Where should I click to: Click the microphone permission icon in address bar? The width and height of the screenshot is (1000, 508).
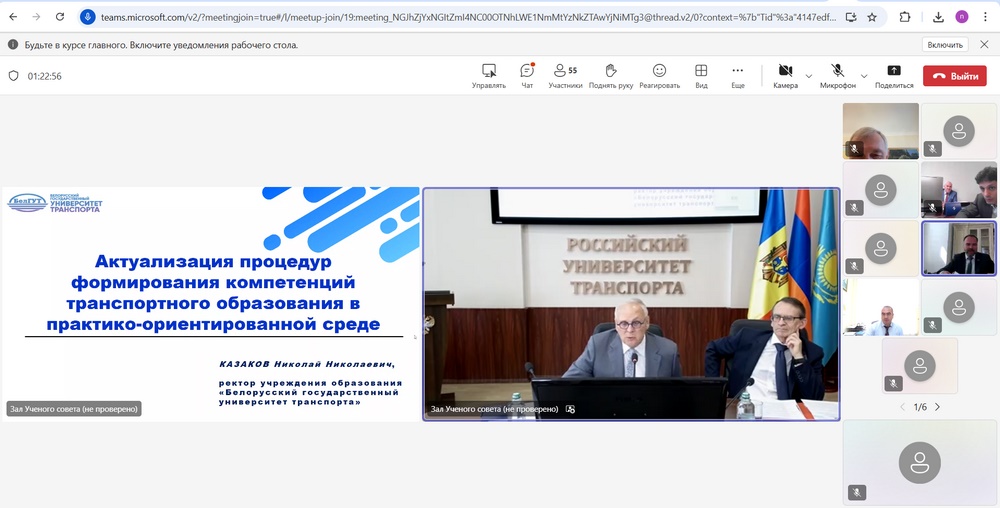(x=87, y=17)
